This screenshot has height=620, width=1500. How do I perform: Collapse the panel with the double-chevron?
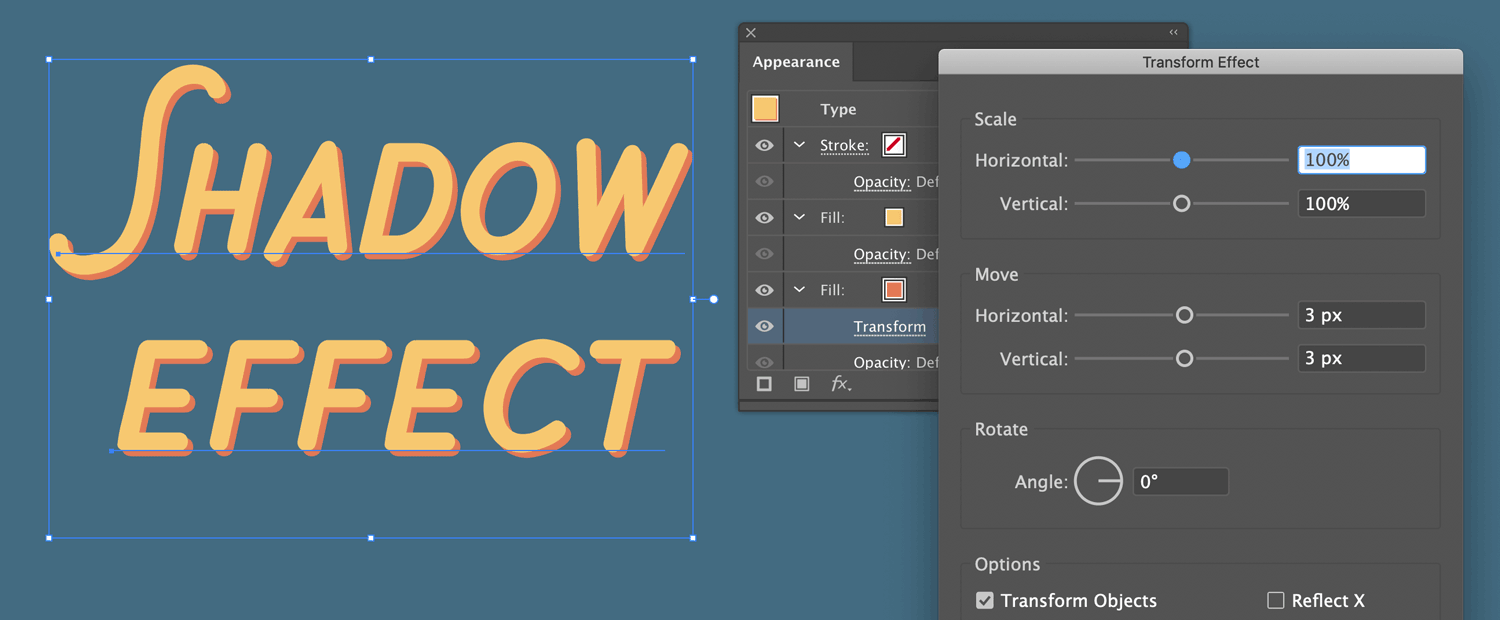[1173, 32]
